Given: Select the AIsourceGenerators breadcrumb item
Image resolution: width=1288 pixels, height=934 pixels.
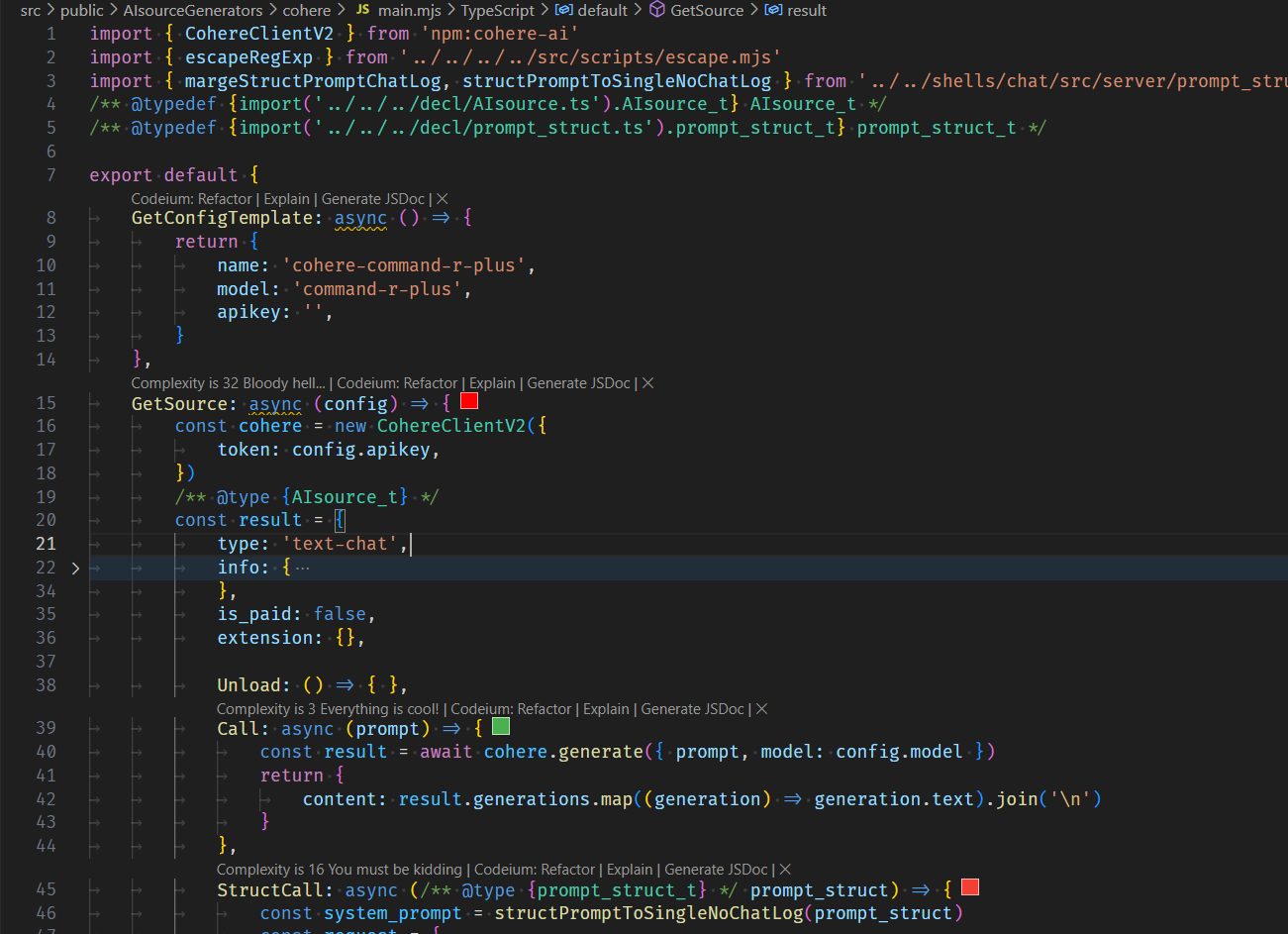Looking at the screenshot, I should (x=193, y=10).
